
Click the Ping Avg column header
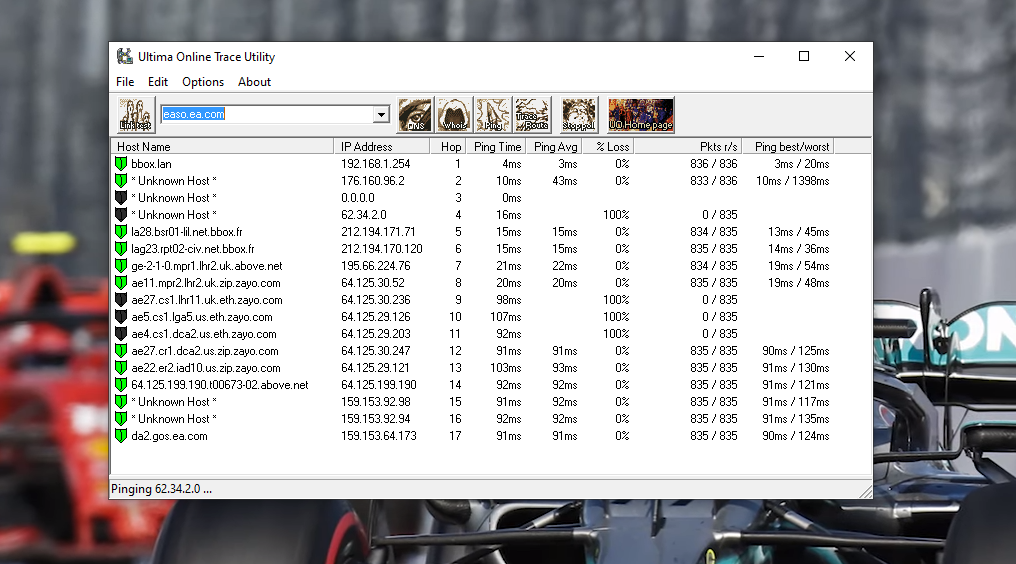pyautogui.click(x=555, y=147)
